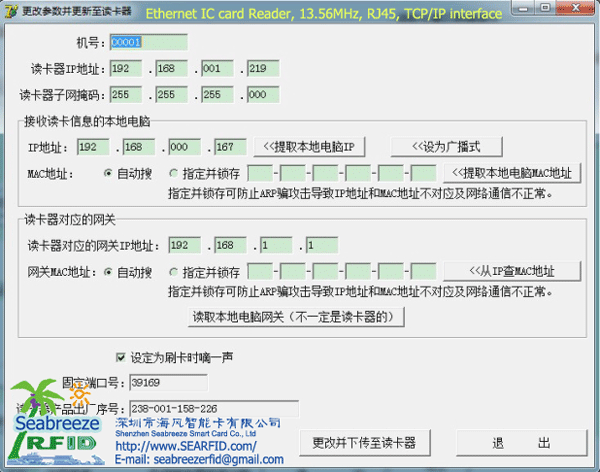The image size is (600, 472).
Task: Select specify-and-lock radio for local PC MAC
Action: click(x=174, y=173)
